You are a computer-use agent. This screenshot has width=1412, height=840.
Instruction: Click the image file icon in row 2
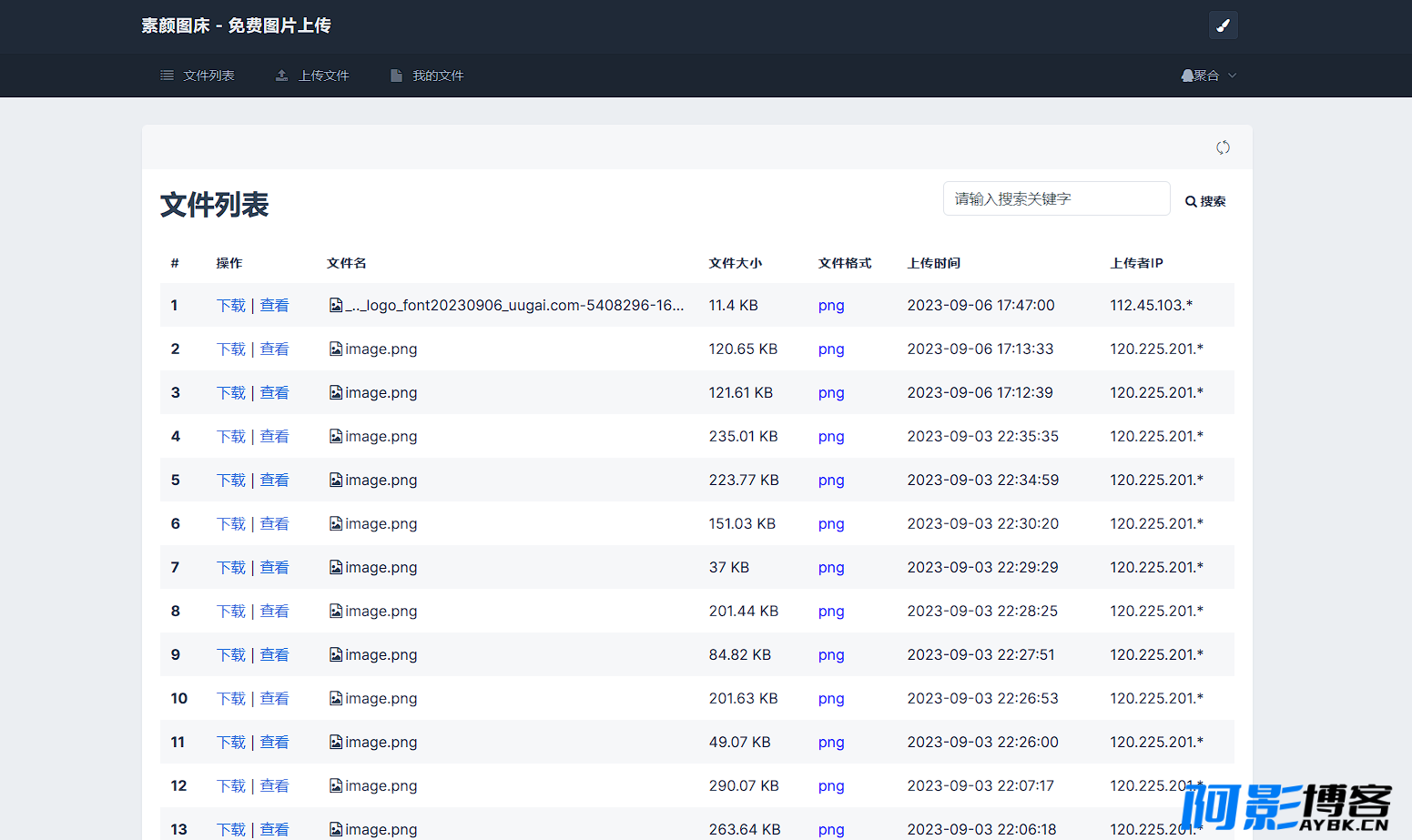tap(336, 349)
